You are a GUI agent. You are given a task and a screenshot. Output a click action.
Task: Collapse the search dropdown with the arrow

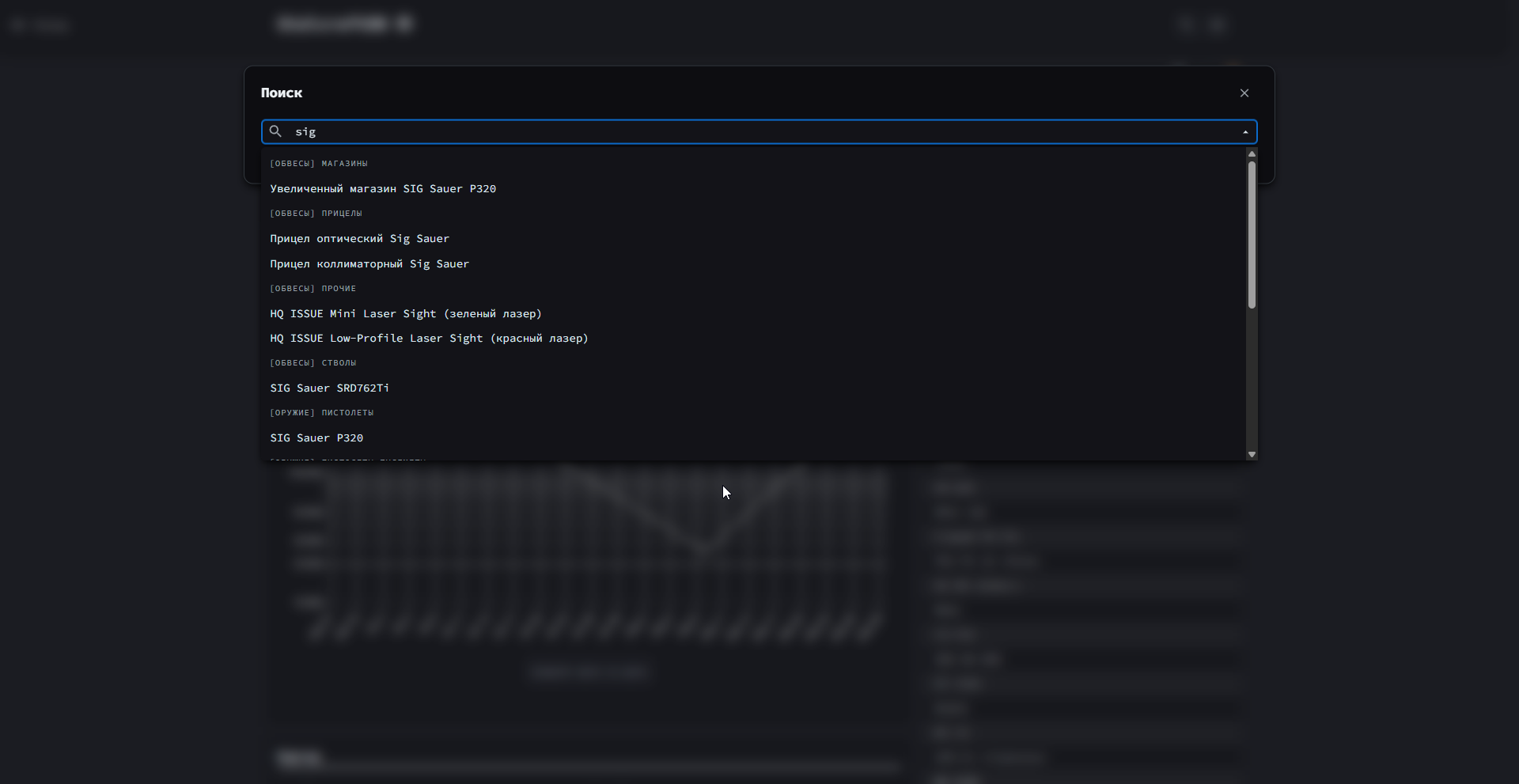[x=1245, y=132]
